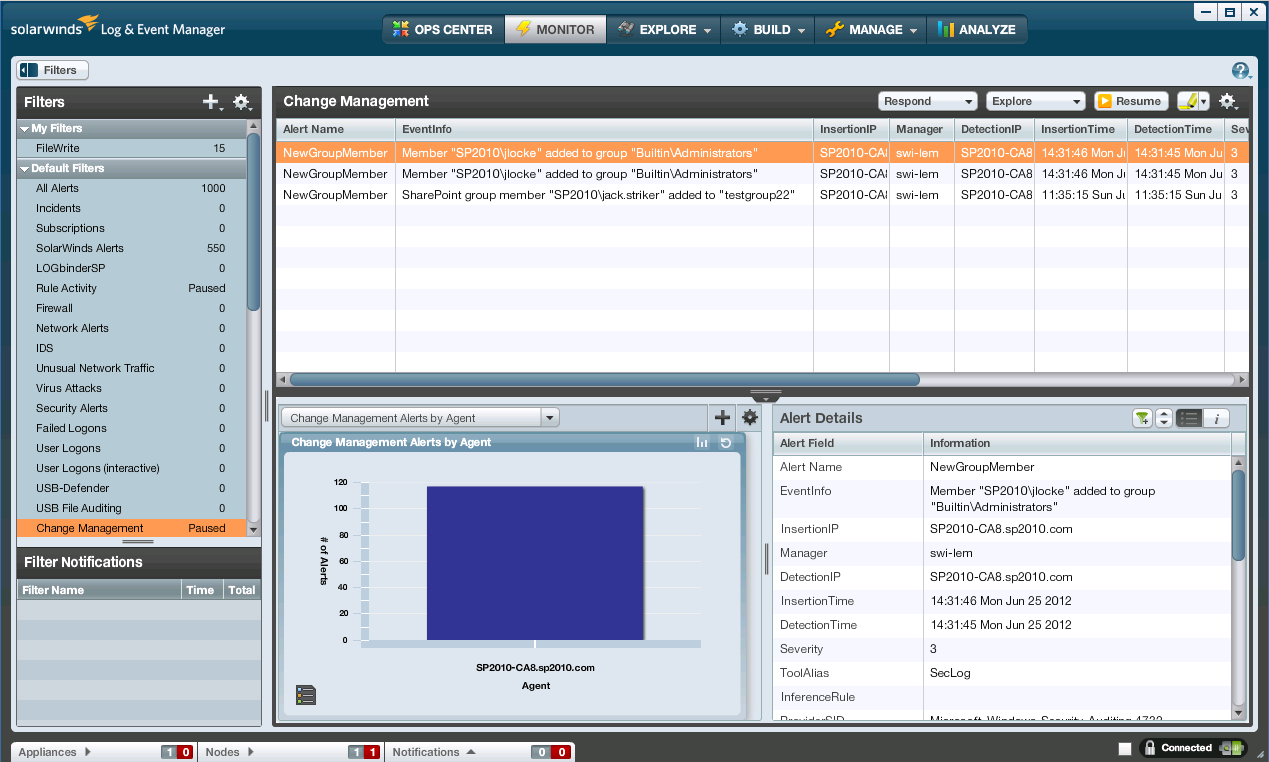Viewport: 1269px width, 762px height.
Task: Sort by the Manager column header
Action: click(x=921, y=129)
